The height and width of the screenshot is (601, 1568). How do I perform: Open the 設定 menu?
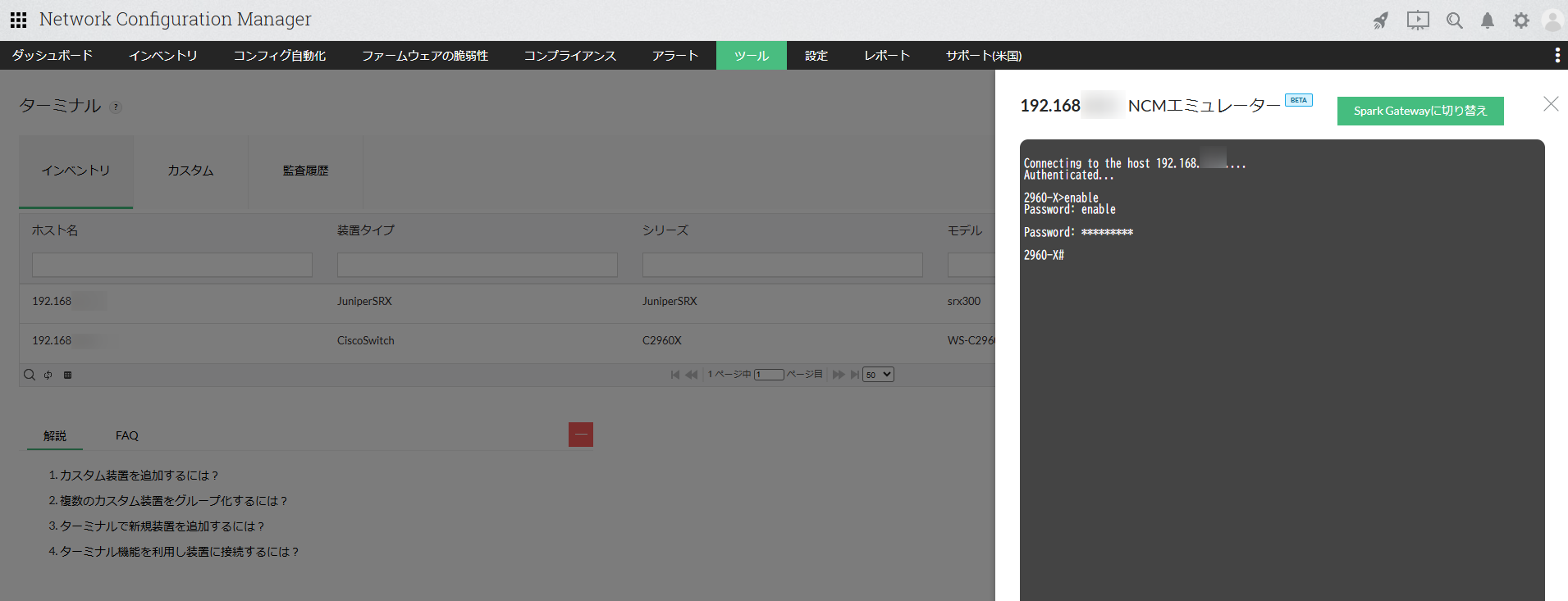coord(816,55)
